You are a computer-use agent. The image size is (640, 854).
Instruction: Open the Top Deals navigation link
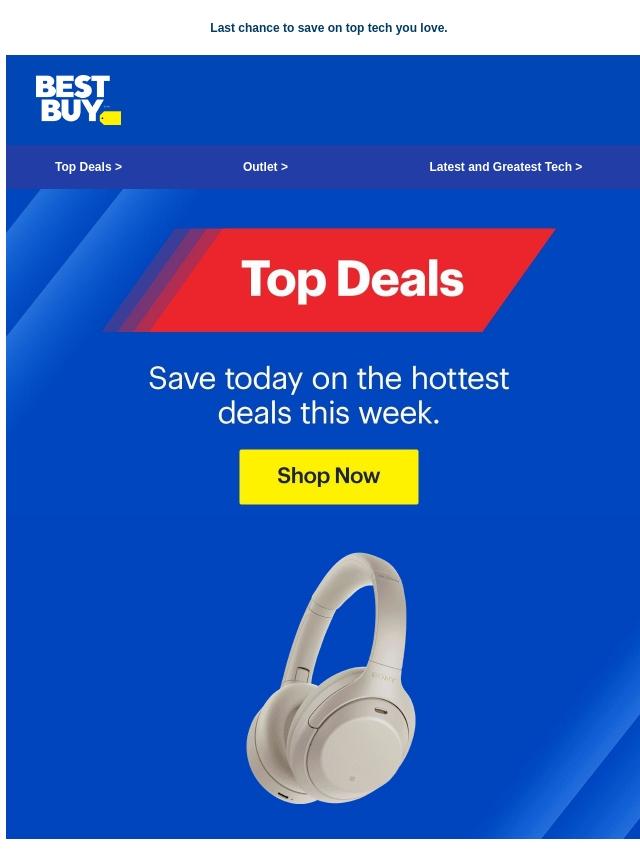click(x=88, y=167)
